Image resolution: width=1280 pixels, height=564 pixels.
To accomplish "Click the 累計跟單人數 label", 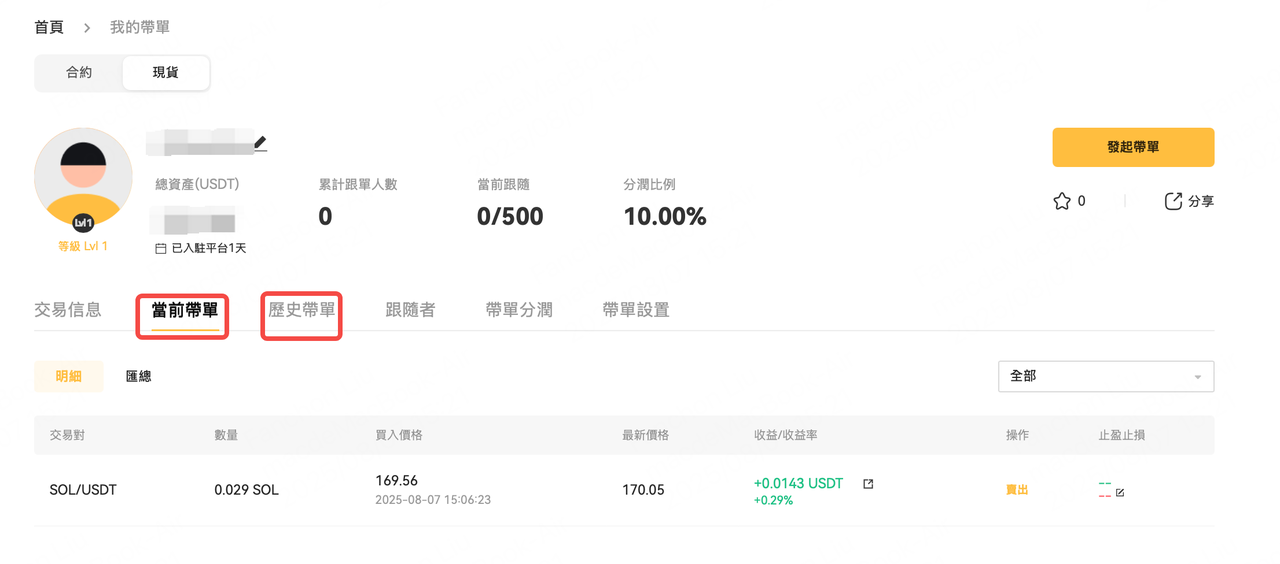I will [358, 184].
